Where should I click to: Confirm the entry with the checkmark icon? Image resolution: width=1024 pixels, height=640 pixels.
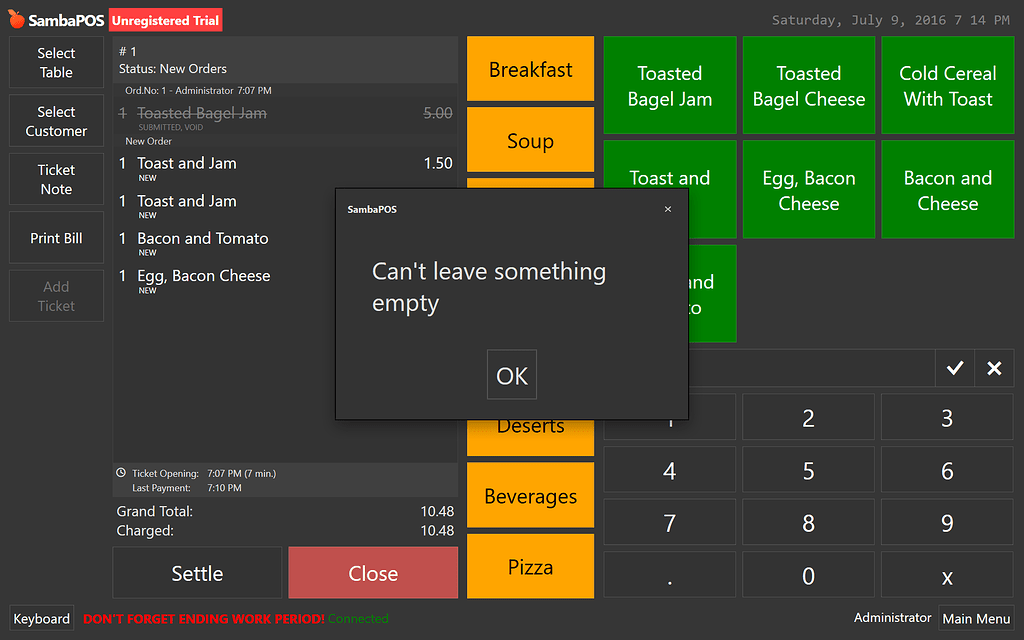pyautogui.click(x=954, y=368)
